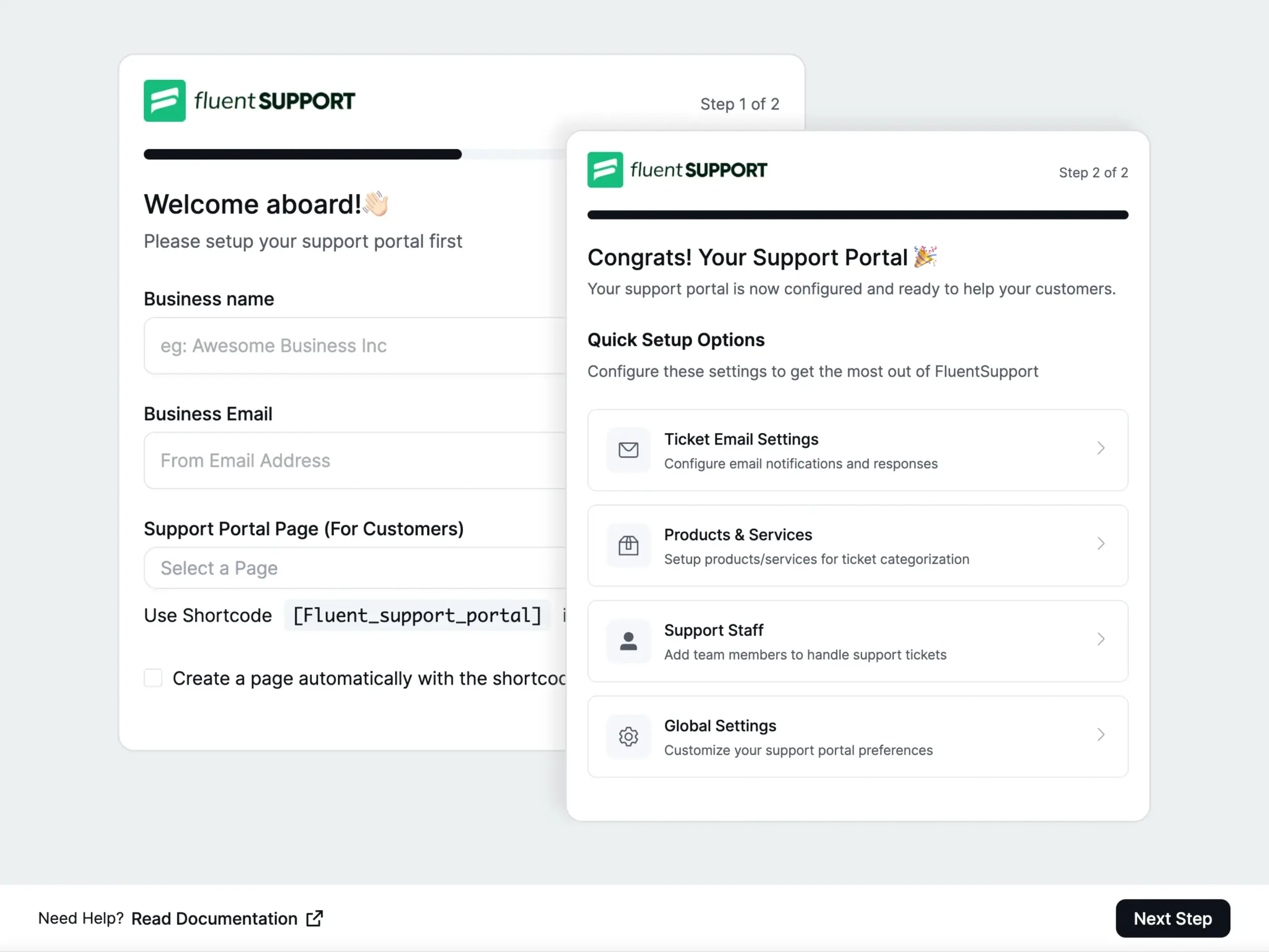Click 'Setup products/services for ticket categorization' text
The image size is (1269, 952).
coord(817,559)
